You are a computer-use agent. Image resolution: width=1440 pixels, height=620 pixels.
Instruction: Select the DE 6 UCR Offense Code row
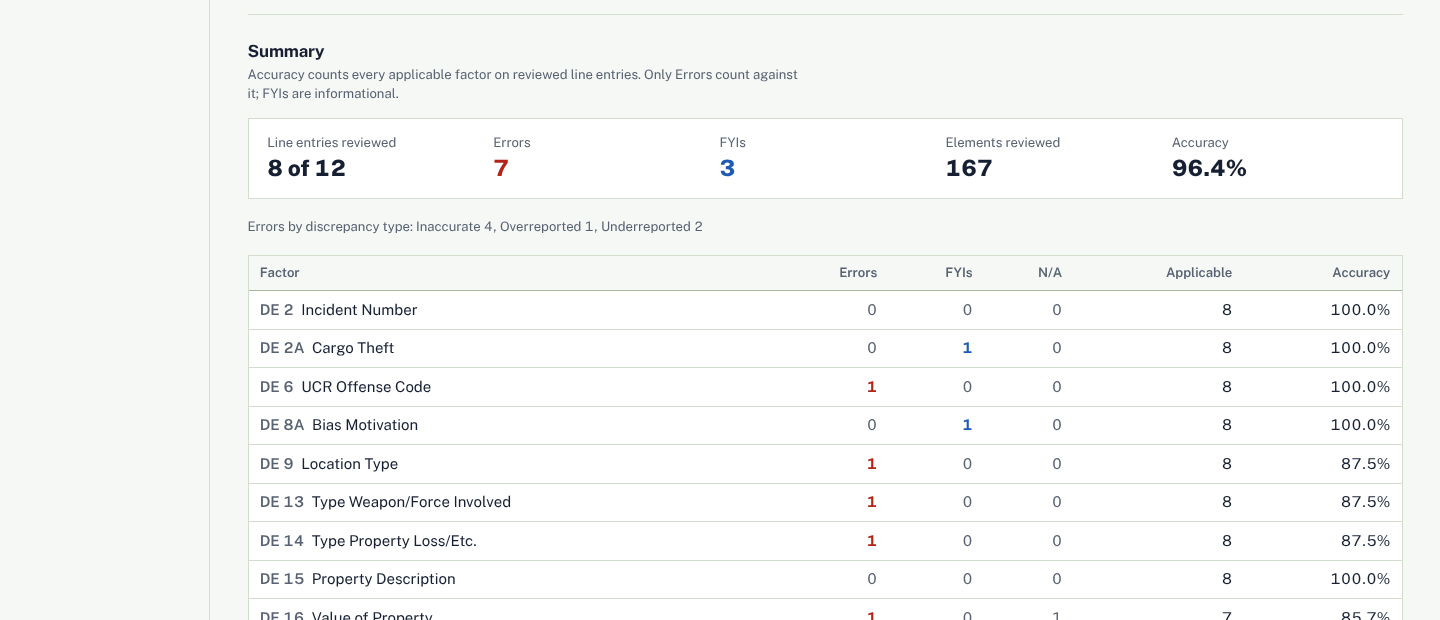pyautogui.click(x=825, y=387)
